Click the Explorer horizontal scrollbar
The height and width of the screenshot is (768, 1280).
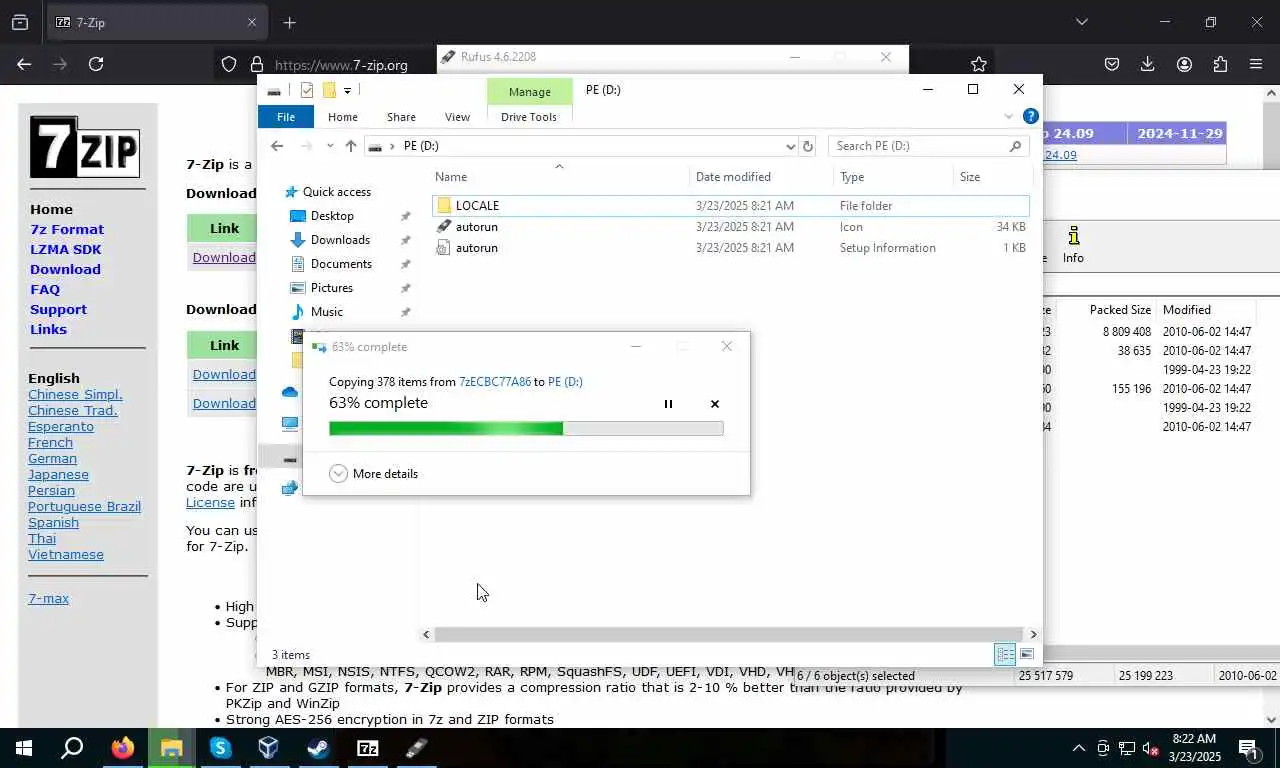(x=728, y=634)
